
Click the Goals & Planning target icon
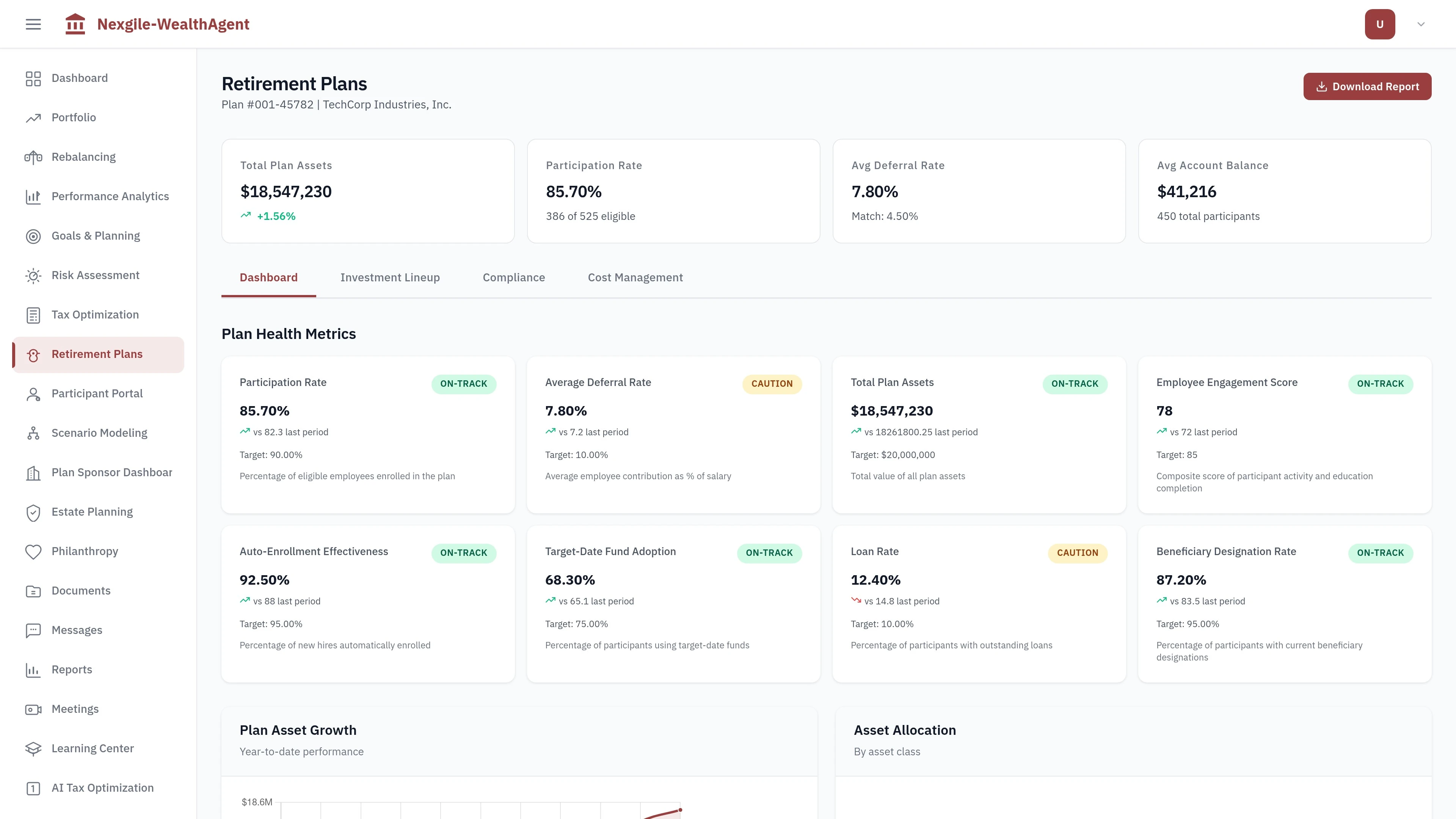(33, 236)
